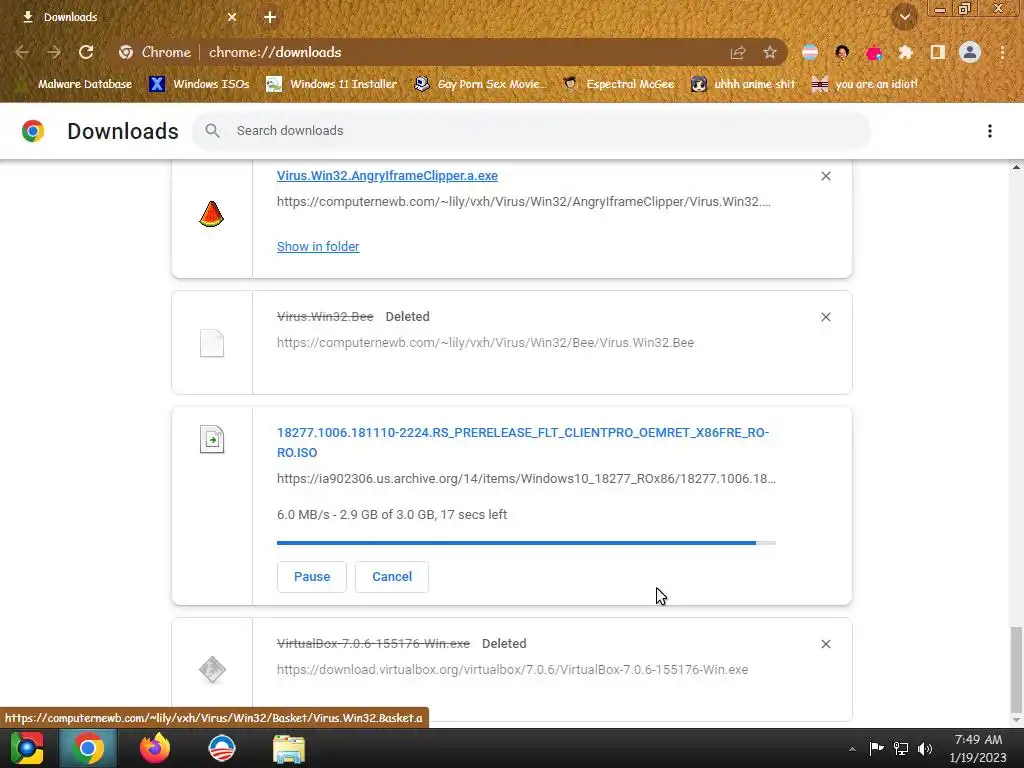1024x768 pixels.
Task: Click the archive.org source URL of ISO
Action: (526, 479)
